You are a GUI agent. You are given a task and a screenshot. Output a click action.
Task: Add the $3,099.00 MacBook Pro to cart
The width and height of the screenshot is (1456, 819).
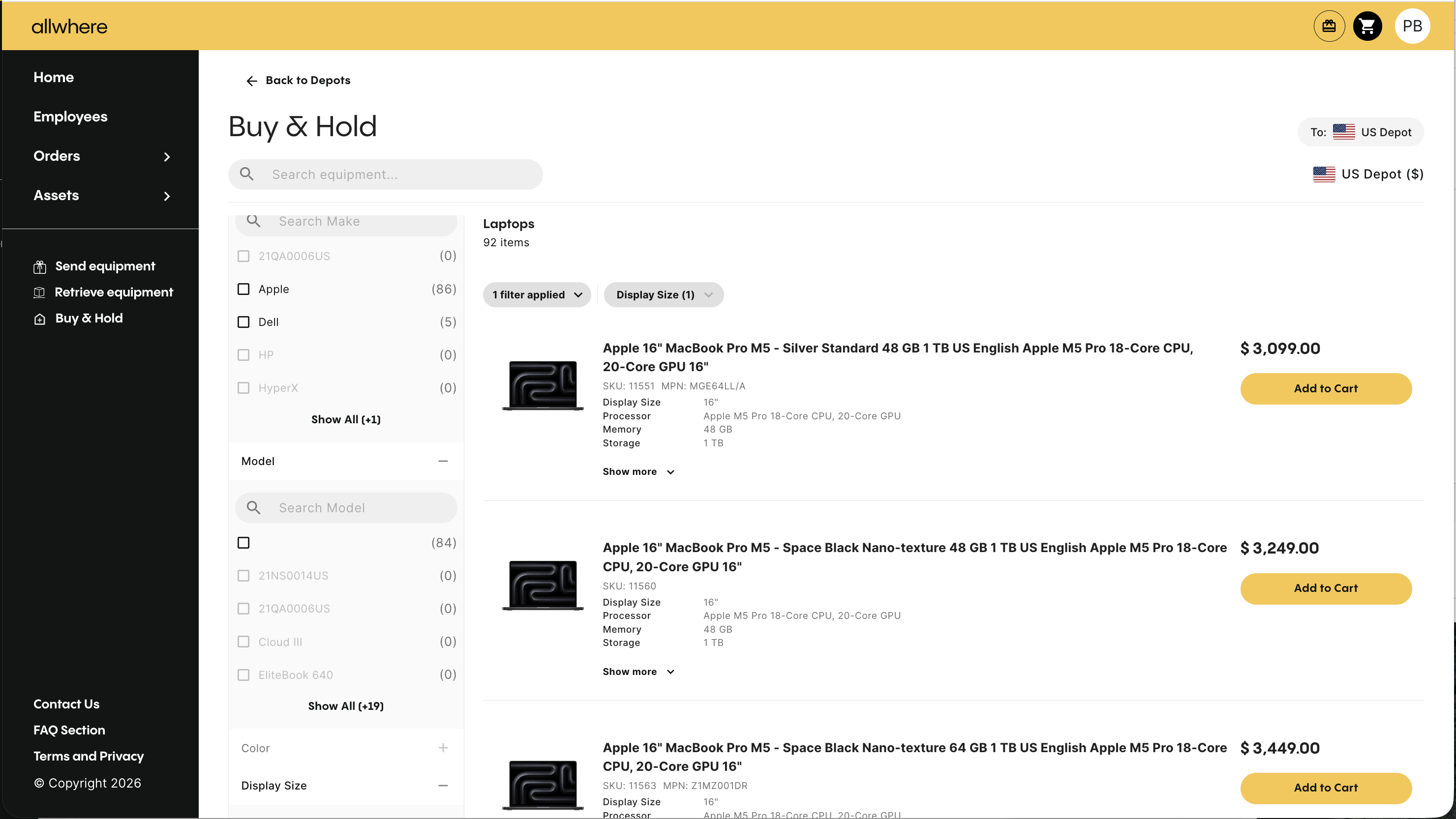pyautogui.click(x=1326, y=388)
